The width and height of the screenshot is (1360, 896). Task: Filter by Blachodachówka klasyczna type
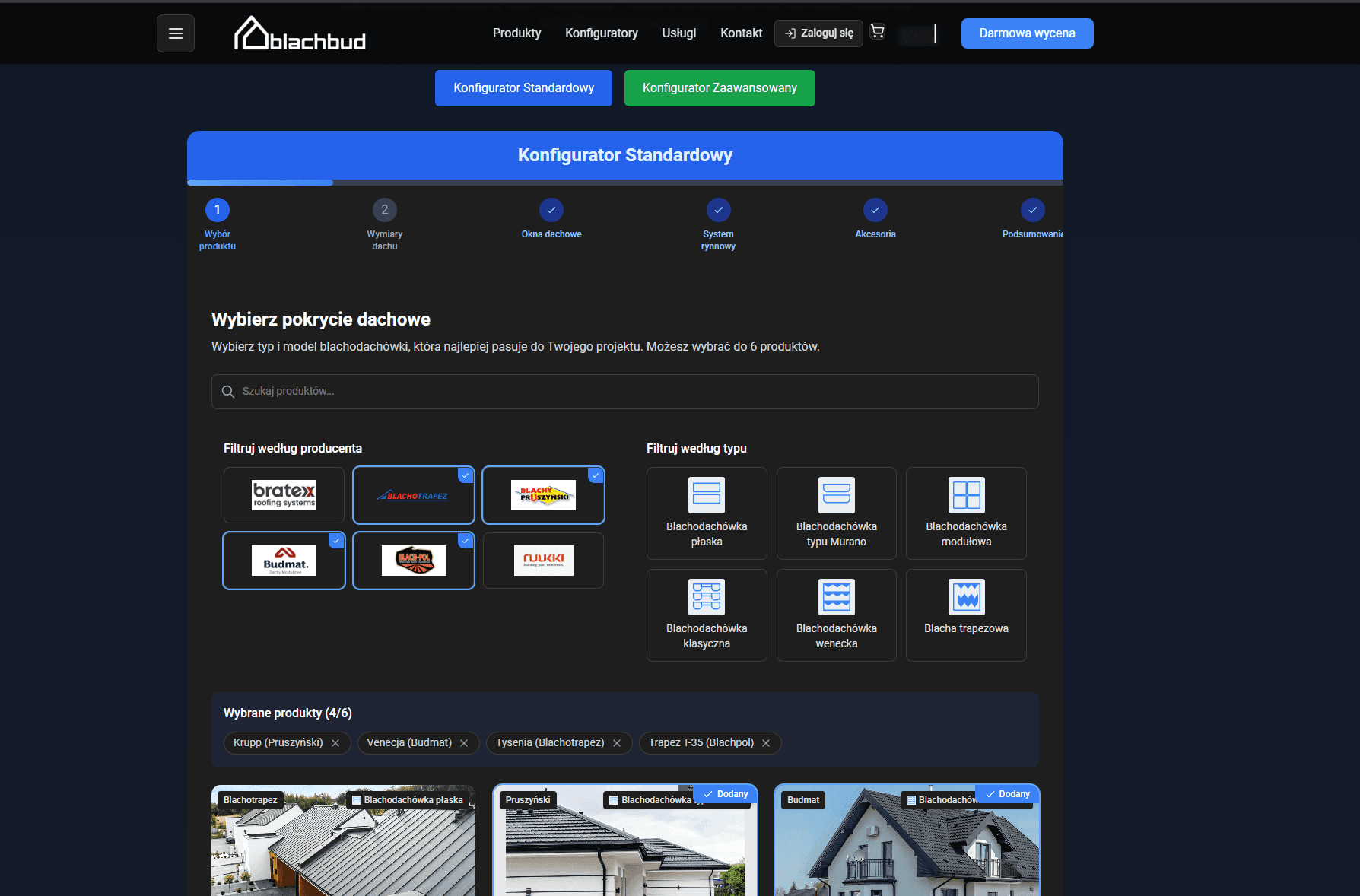click(707, 615)
